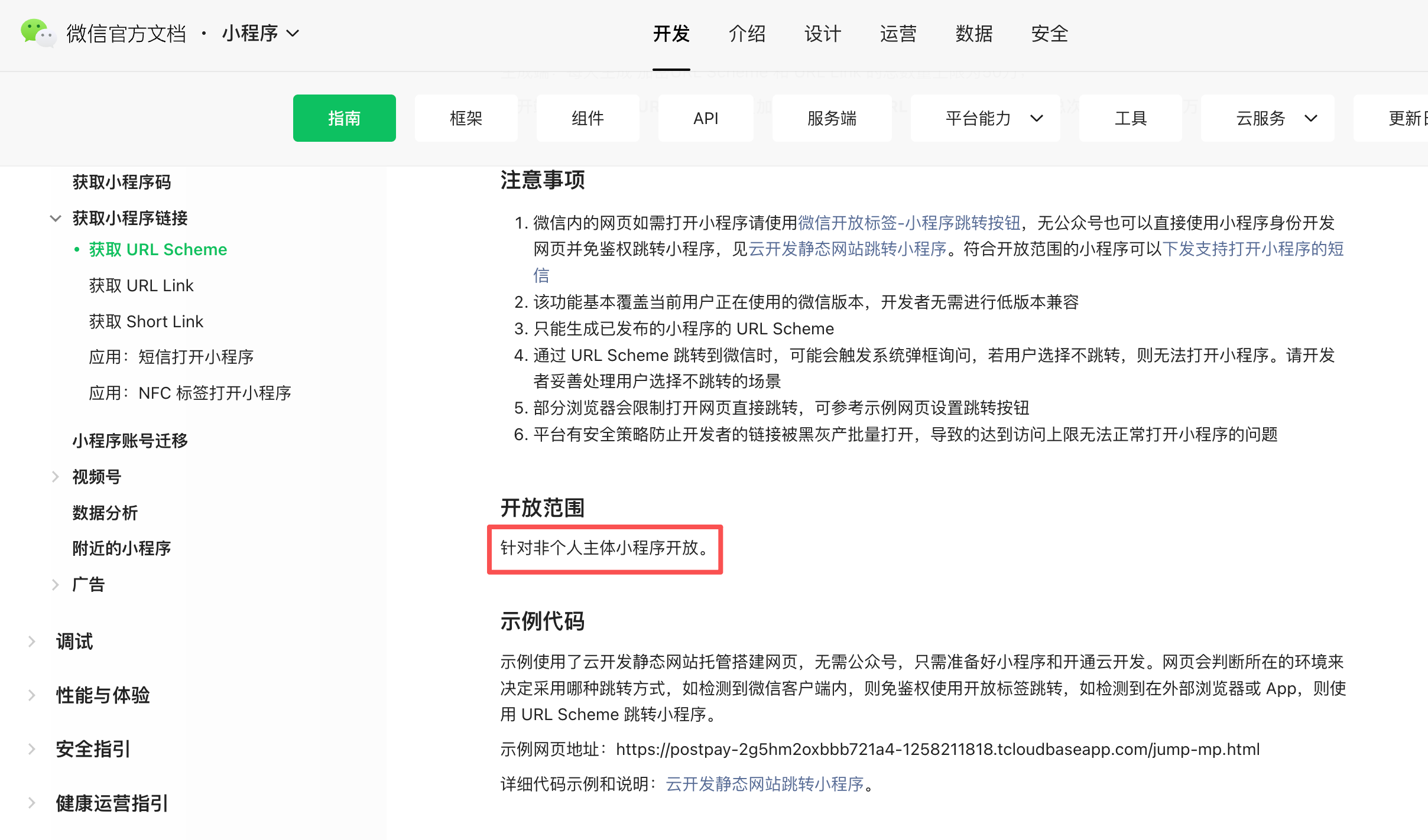Select the 框架 navigation button
The image size is (1428, 840).
pyautogui.click(x=466, y=118)
